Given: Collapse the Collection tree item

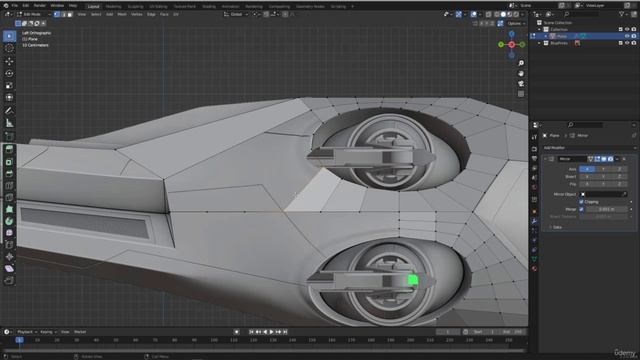Looking at the screenshot, I should point(539,29).
